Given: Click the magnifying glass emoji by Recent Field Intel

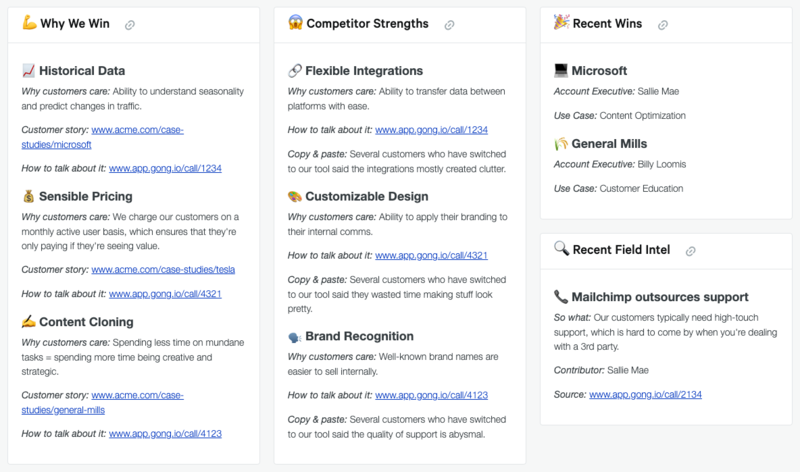Looking at the screenshot, I should point(561,249).
